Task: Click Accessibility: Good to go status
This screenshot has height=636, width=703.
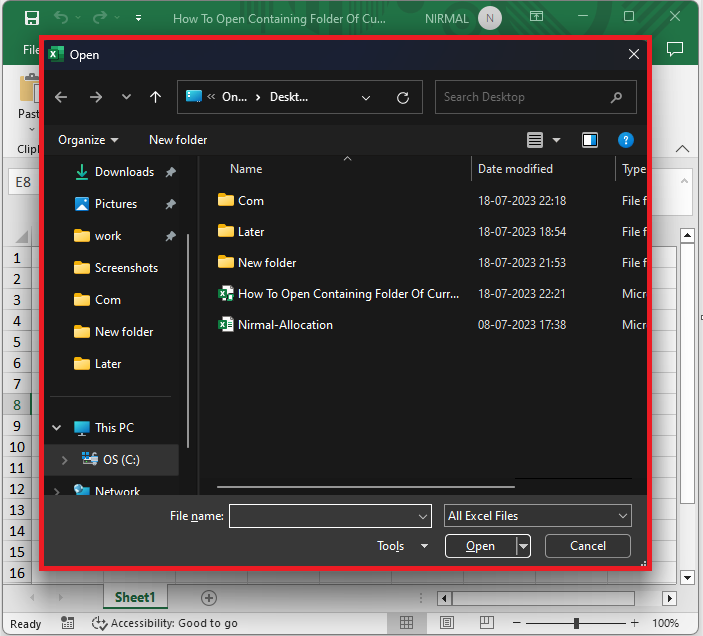Action: [x=165, y=623]
